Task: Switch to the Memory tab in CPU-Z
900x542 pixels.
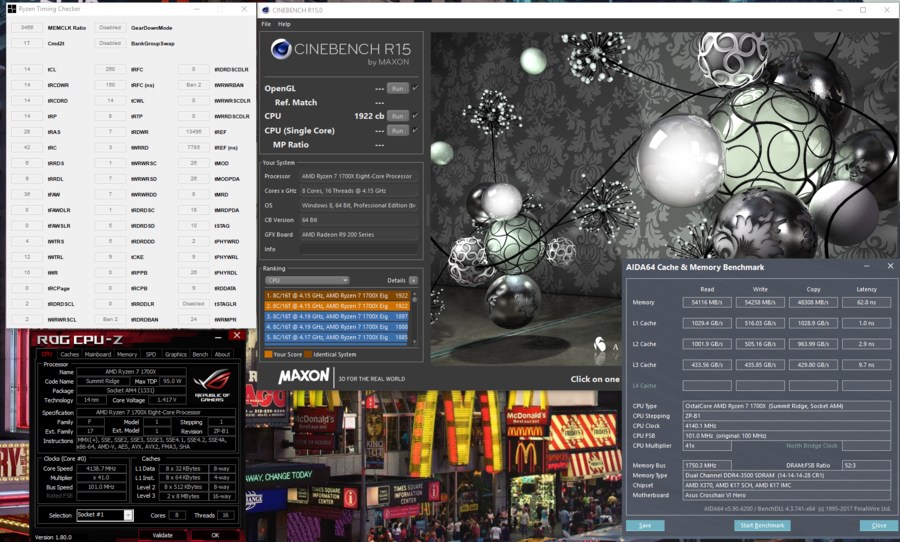Action: tap(127, 354)
